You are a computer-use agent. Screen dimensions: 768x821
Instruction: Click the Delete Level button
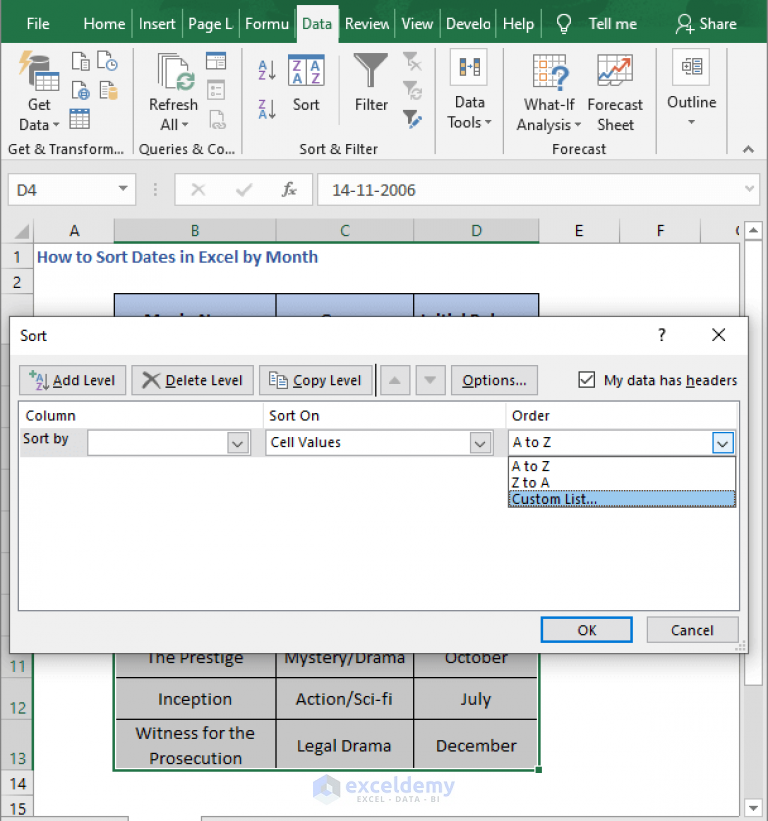pos(193,380)
